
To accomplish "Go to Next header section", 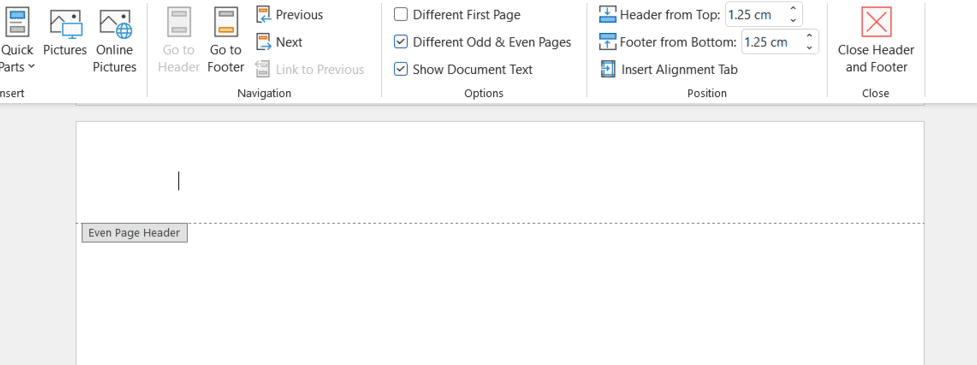I will [x=280, y=42].
